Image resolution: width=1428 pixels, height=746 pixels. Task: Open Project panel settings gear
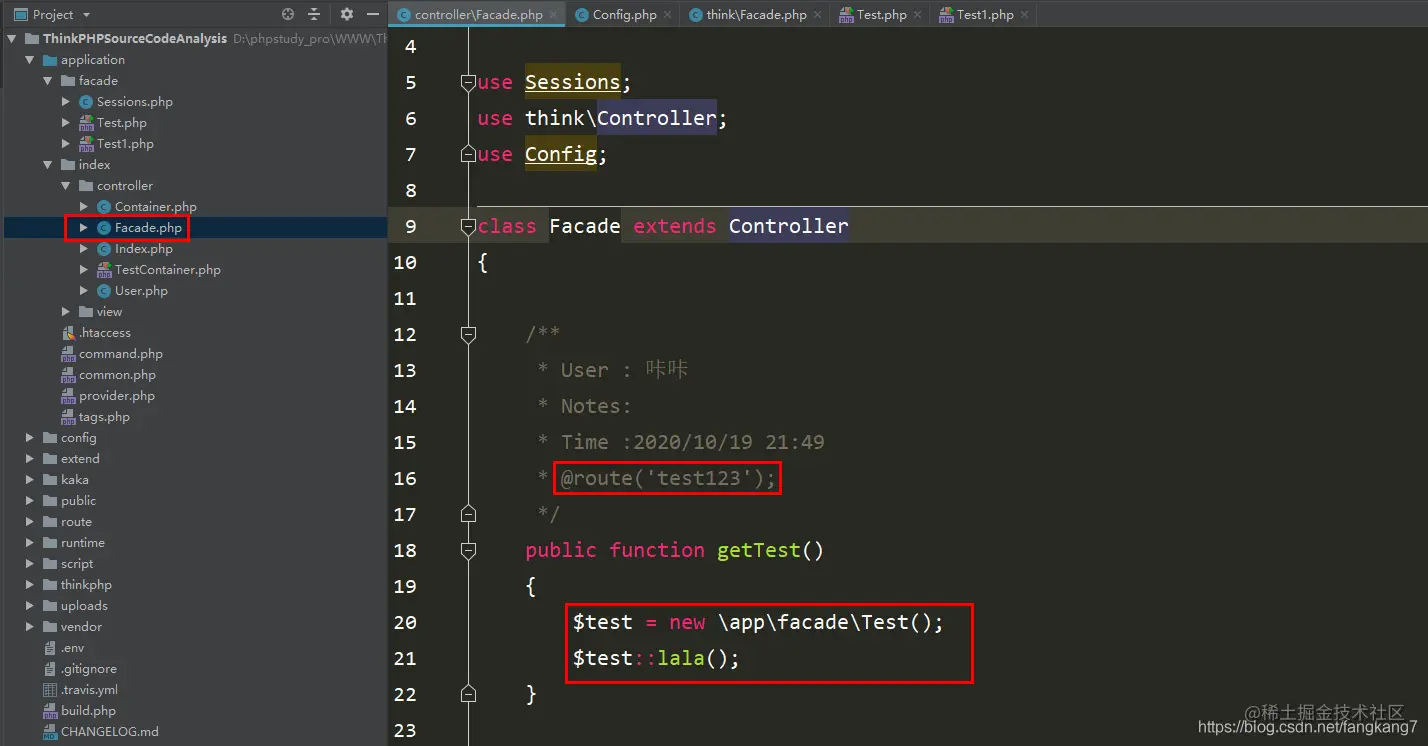(x=347, y=14)
